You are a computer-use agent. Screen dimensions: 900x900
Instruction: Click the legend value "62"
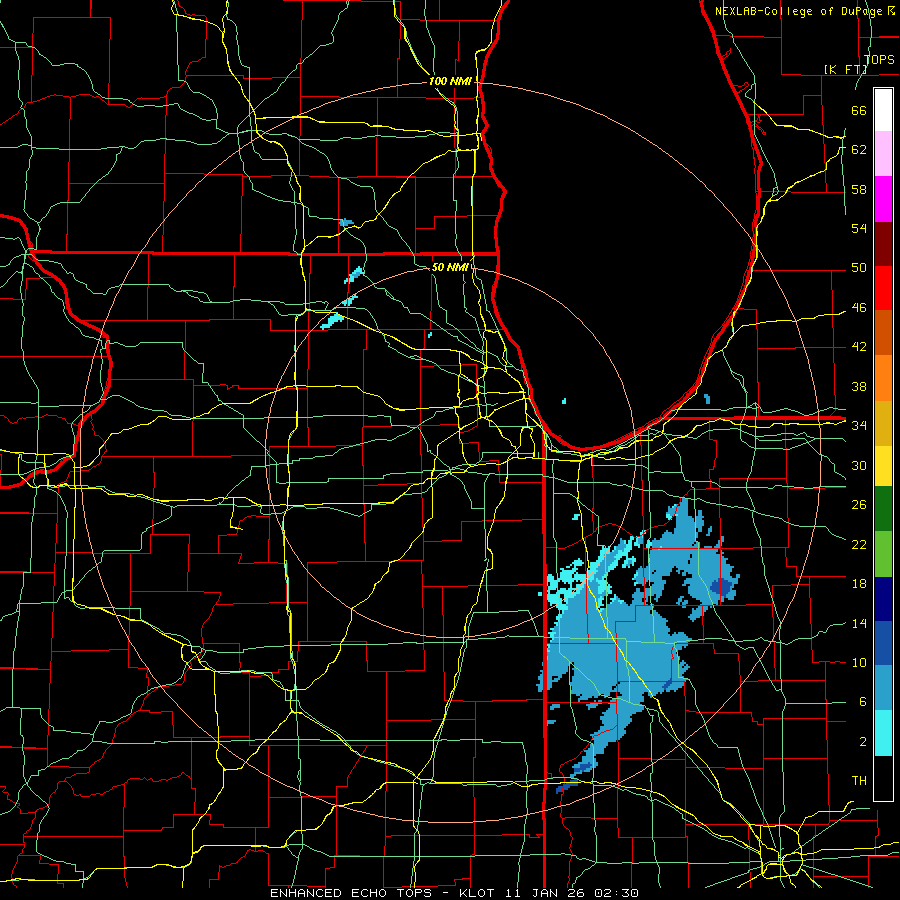tap(859, 150)
